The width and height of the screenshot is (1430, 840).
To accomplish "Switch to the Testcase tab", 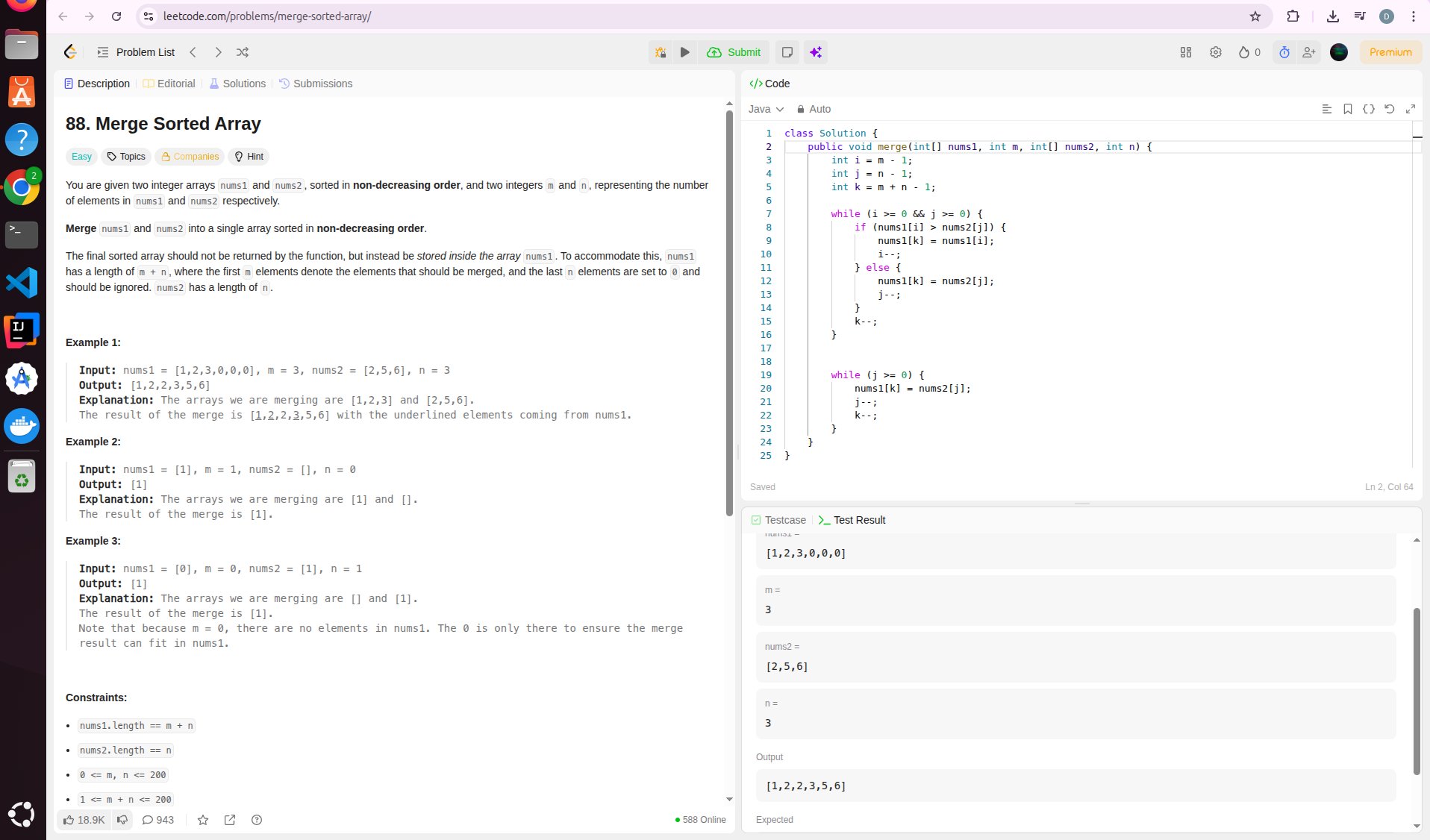I will (x=778, y=520).
